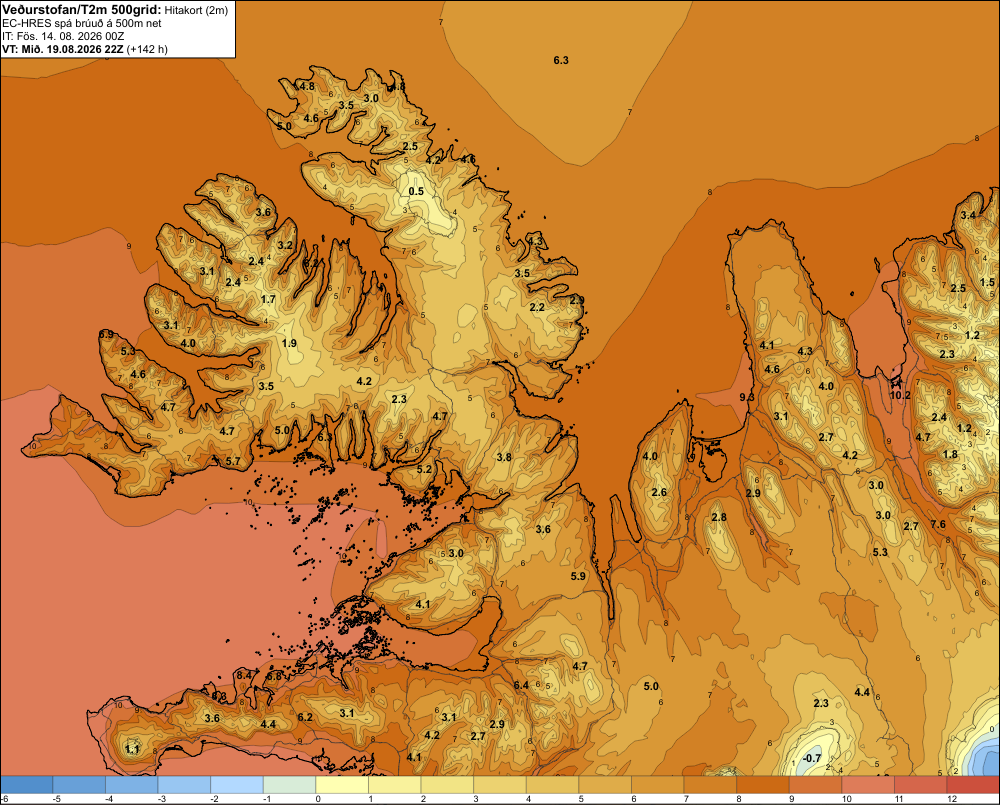Pick legend color between 6 and 7
This screenshot has width=1000, height=805.
tap(658, 784)
